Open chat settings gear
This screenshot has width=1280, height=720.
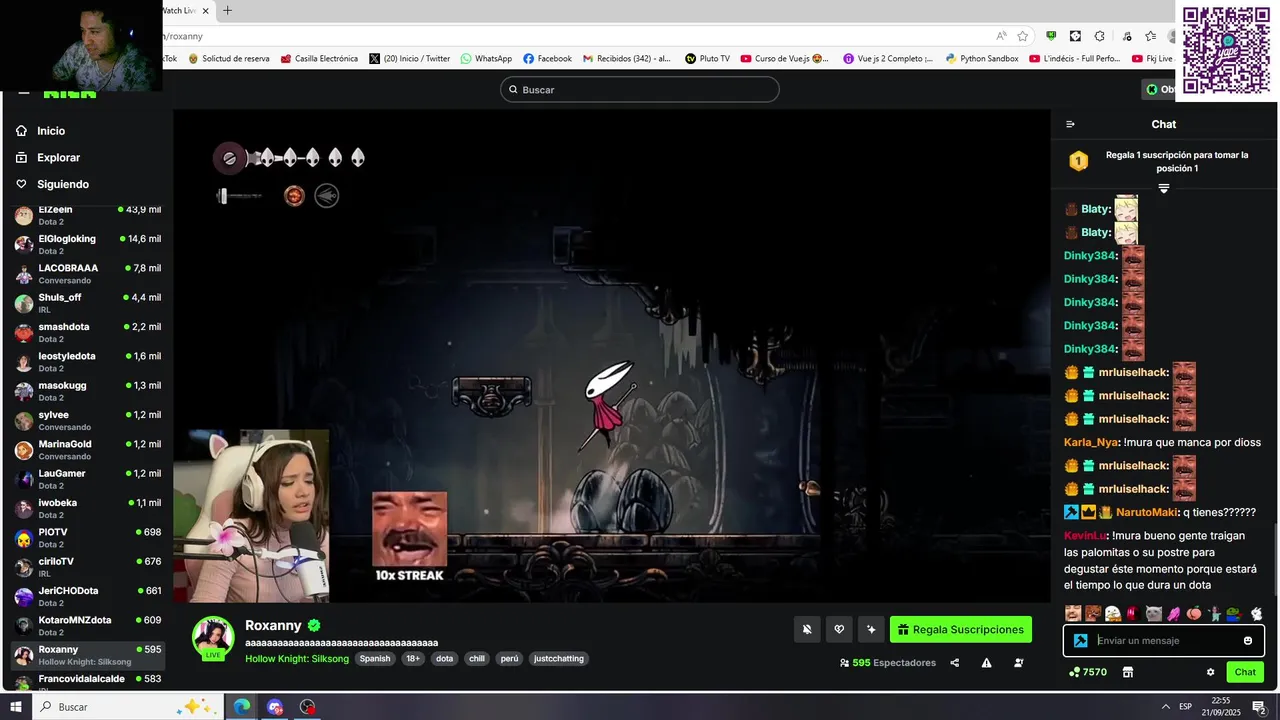pos(1210,672)
